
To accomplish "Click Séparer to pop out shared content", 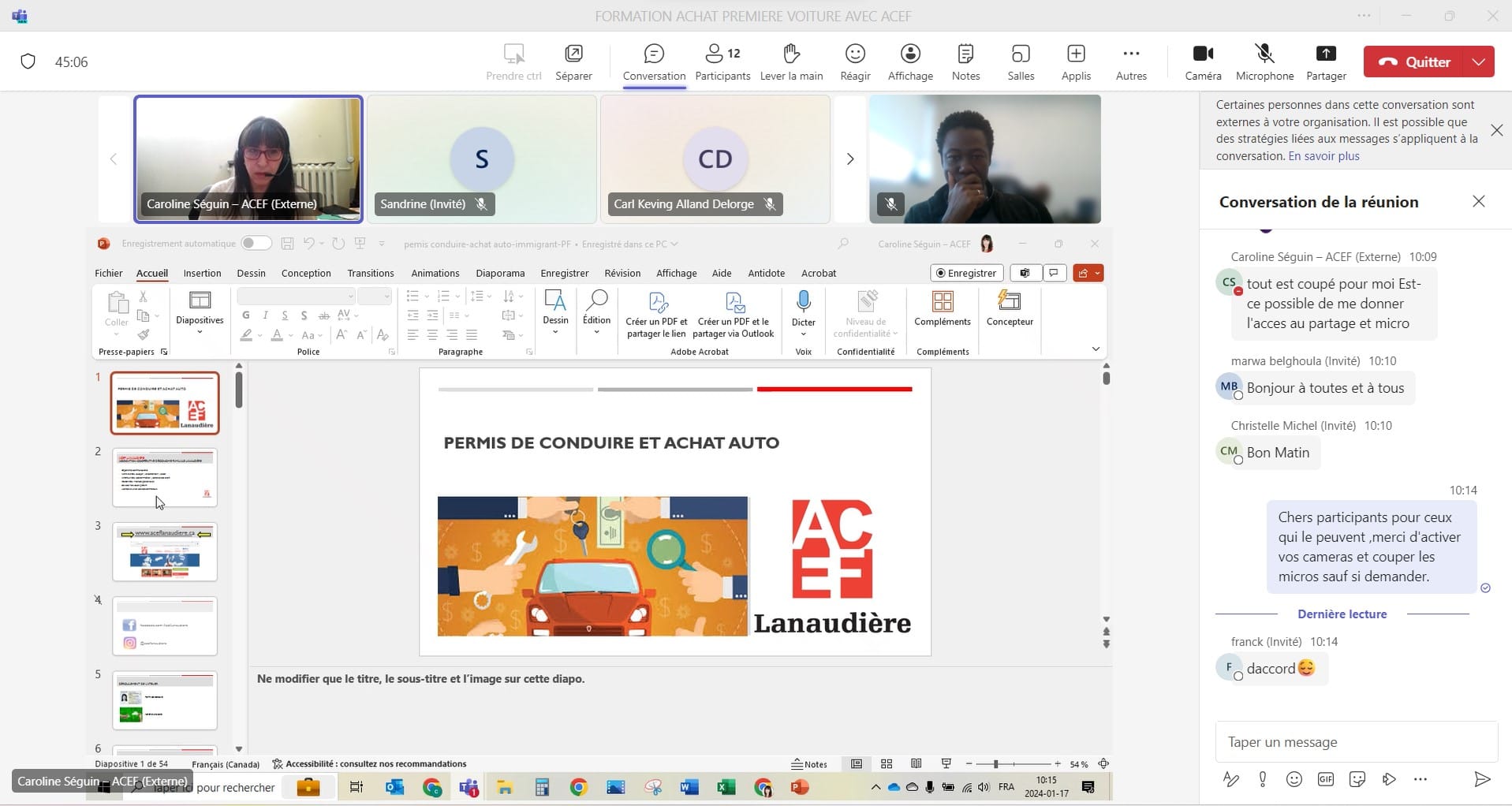I will tap(573, 62).
